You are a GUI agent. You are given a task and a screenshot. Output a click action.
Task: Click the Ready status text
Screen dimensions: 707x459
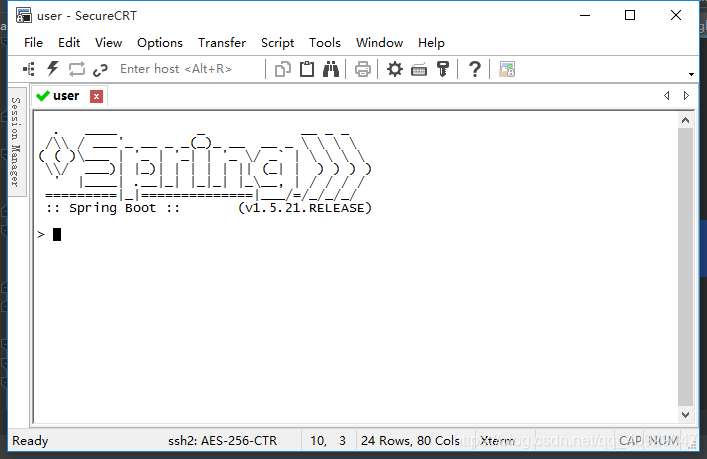point(30,441)
